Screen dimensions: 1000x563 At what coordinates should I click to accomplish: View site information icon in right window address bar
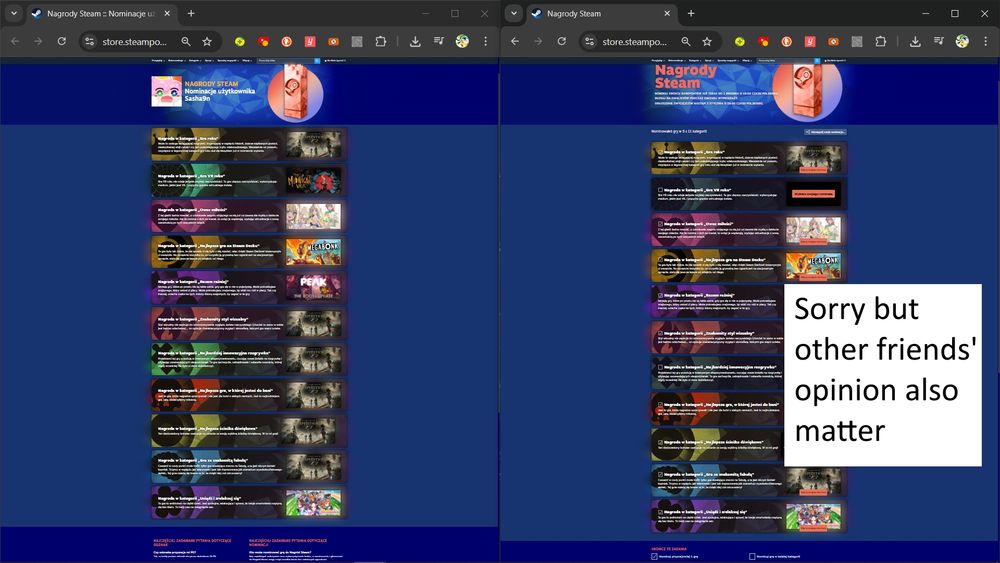click(589, 41)
